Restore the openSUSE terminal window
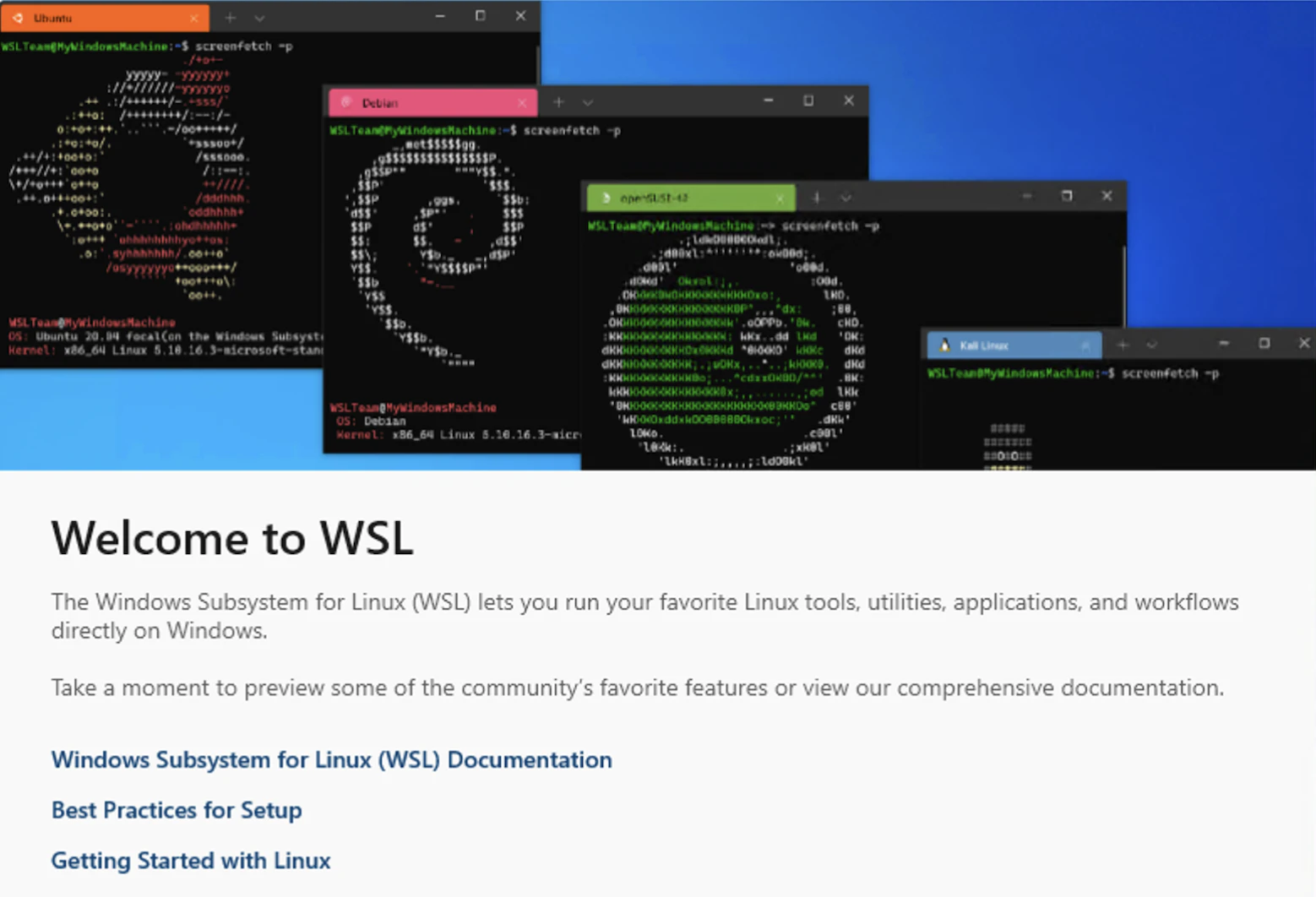Image resolution: width=1316 pixels, height=897 pixels. (x=1067, y=196)
